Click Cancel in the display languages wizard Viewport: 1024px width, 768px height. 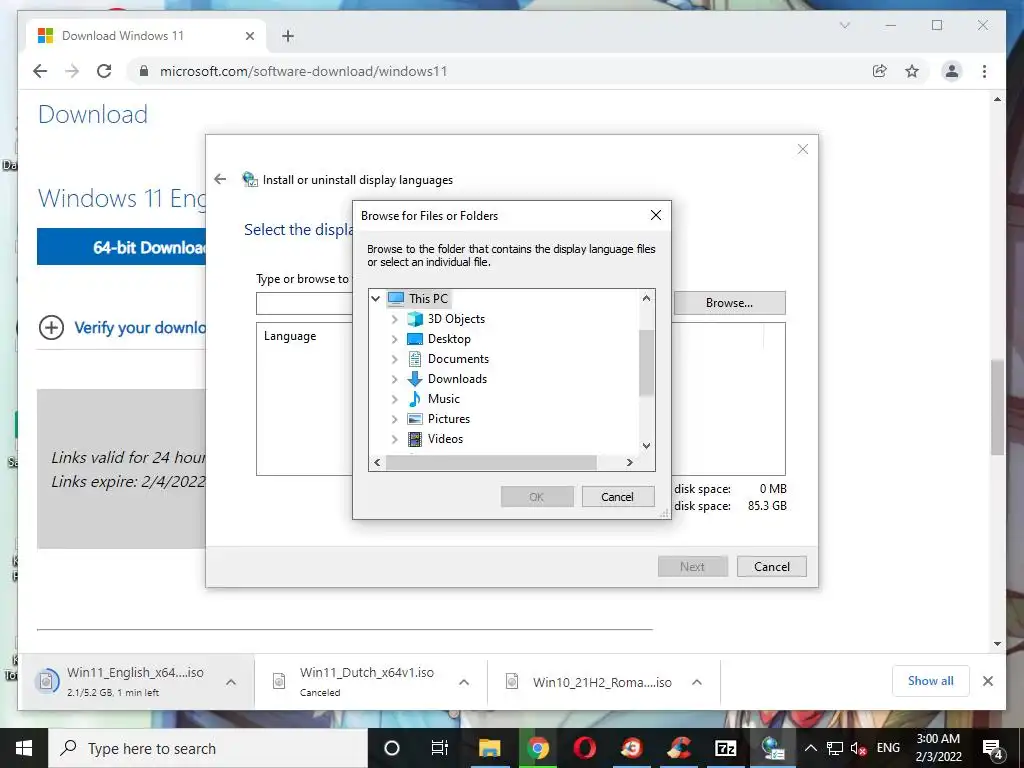[771, 567]
